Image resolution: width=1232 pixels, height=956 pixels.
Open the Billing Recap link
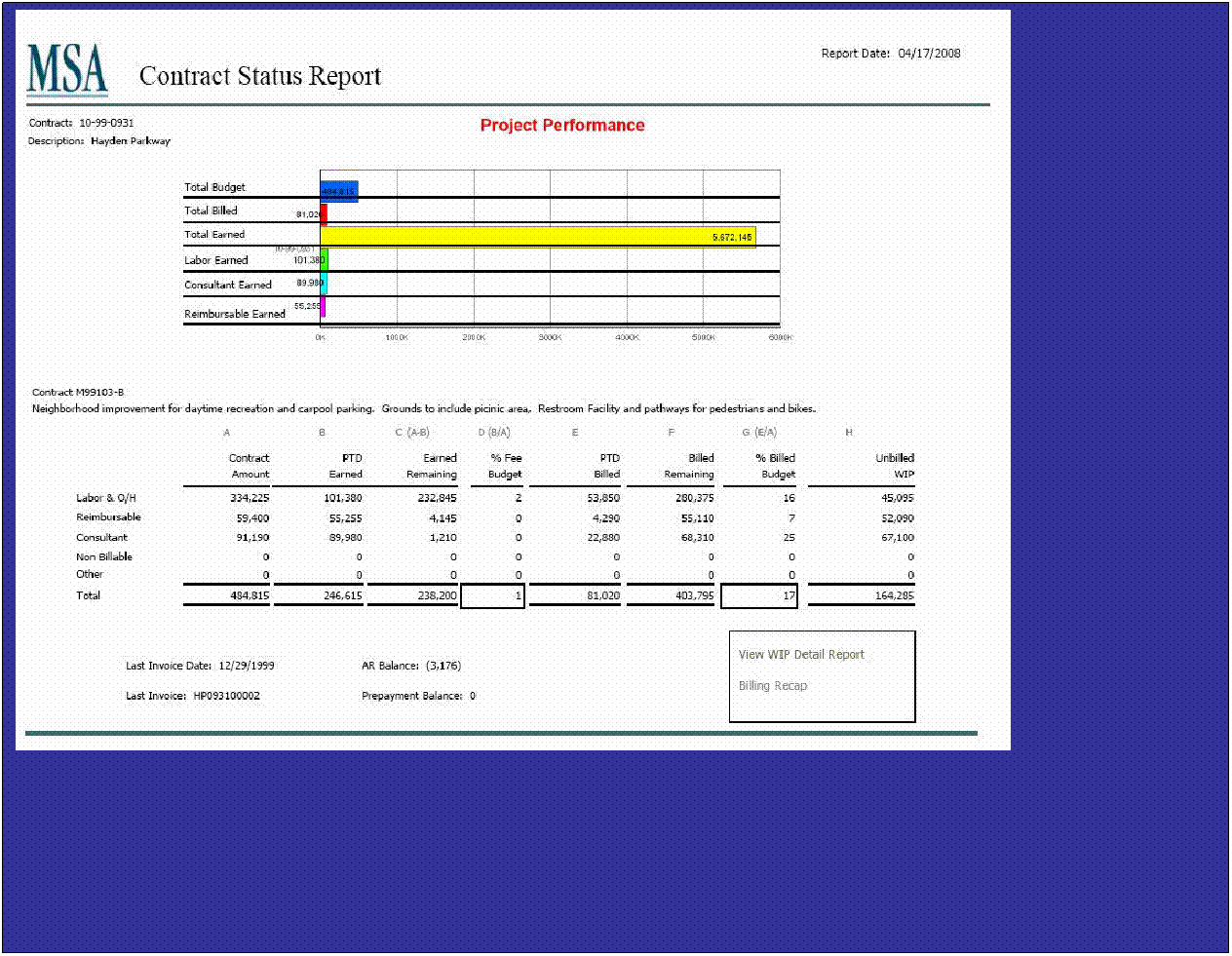click(773, 686)
